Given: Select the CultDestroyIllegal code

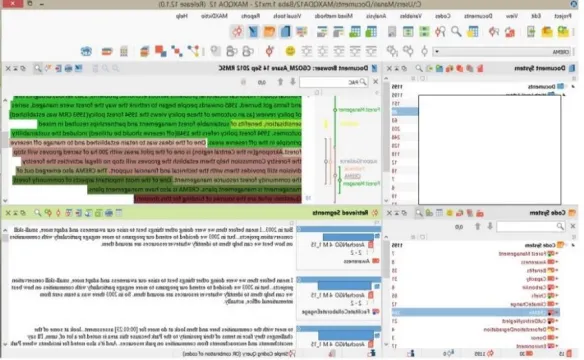Looking at the screenshot, I should click(x=524, y=321).
